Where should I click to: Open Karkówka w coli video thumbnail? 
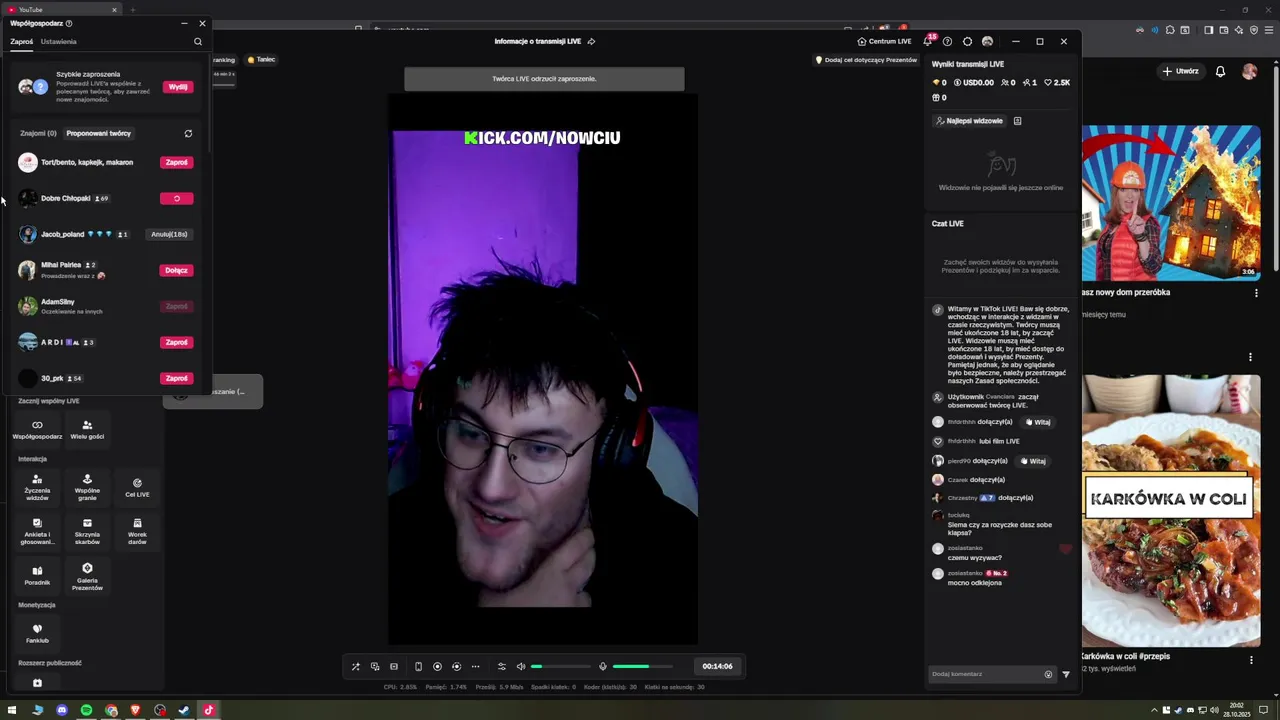1171,511
